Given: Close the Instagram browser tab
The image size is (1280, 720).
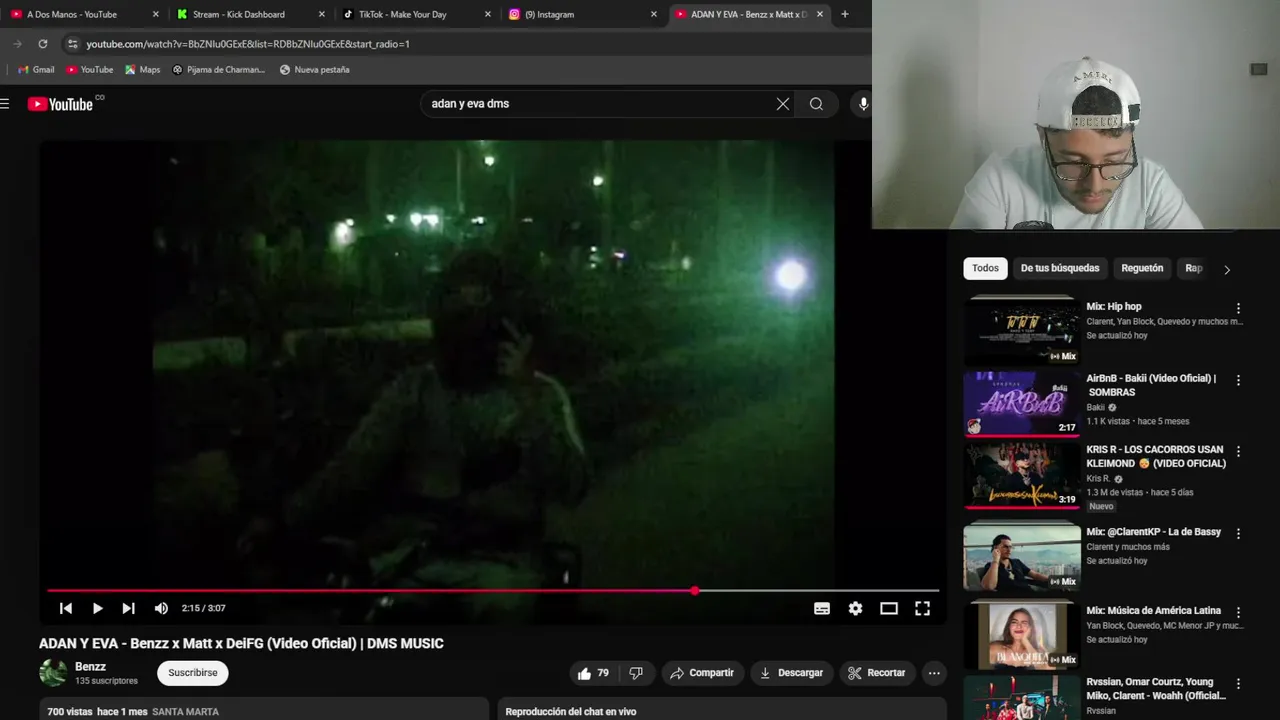Looking at the screenshot, I should point(654,14).
